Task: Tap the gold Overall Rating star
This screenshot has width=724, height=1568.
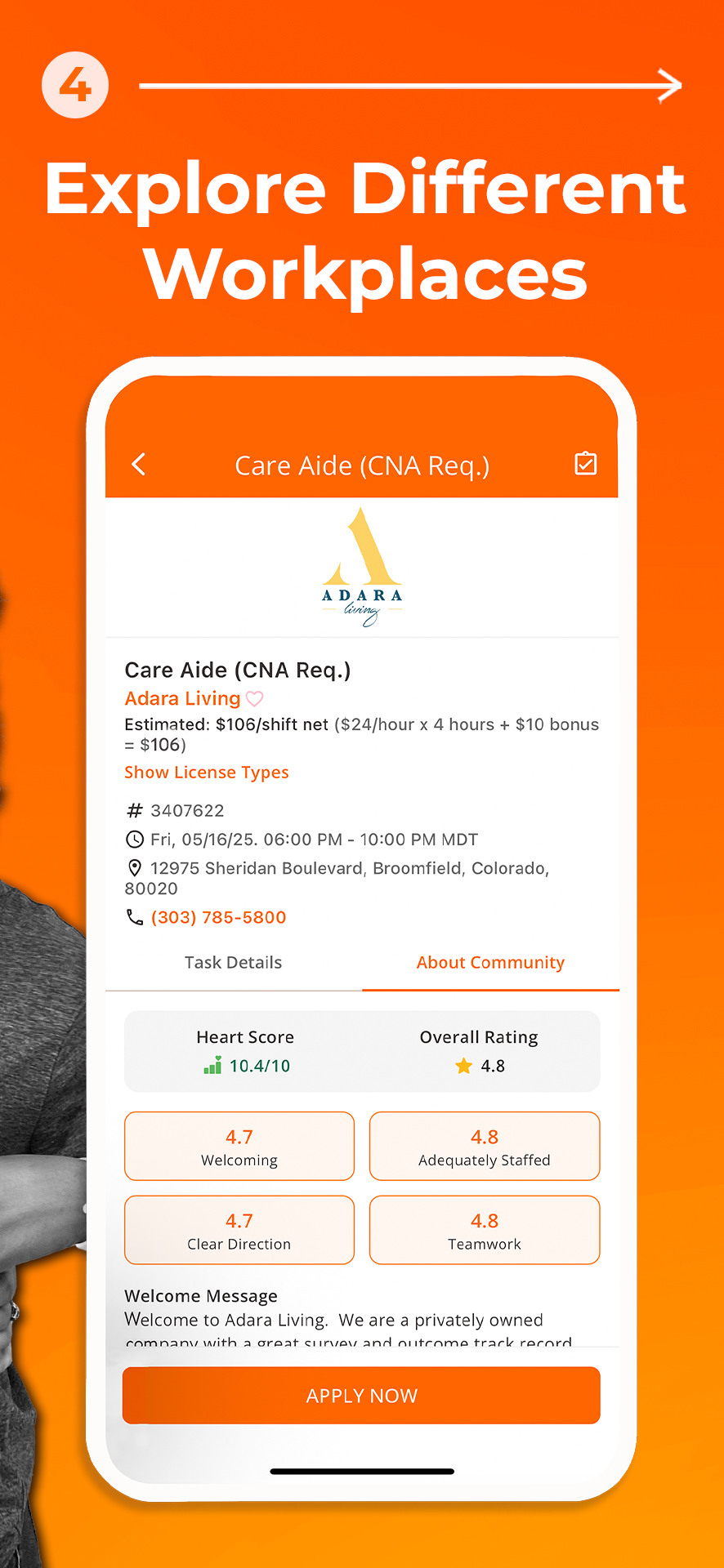Action: [464, 1066]
